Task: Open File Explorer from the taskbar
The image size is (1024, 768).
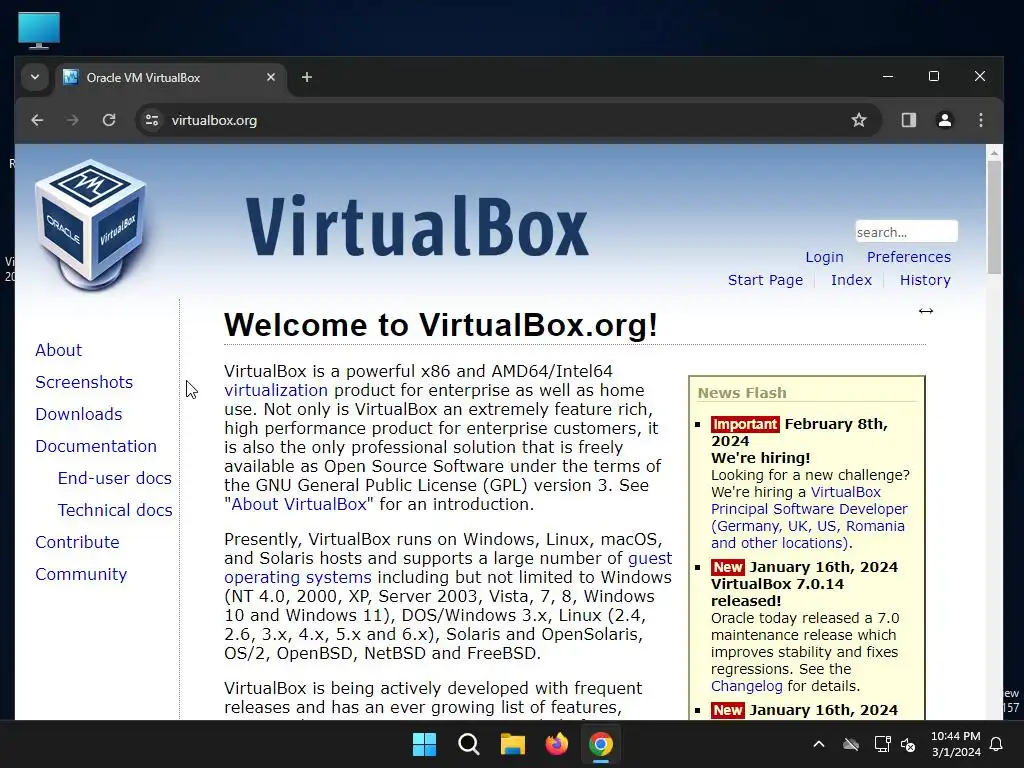Action: [x=513, y=744]
